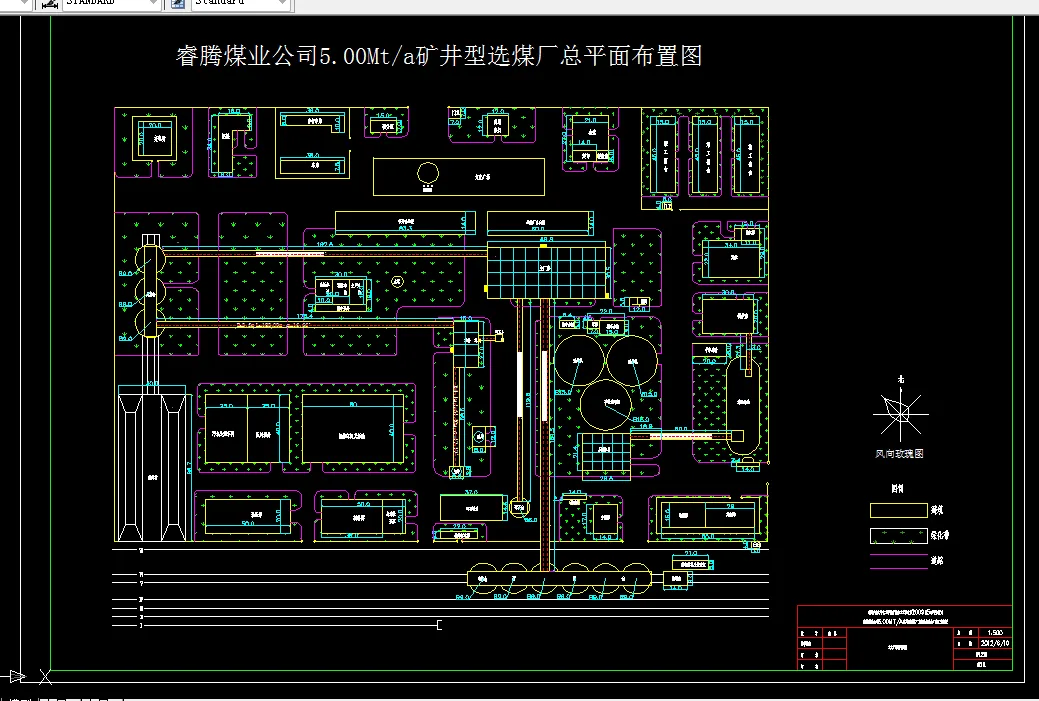Click the paper space arrow marker bottom left
Viewport: 1039px width, 701px height.
(14, 677)
